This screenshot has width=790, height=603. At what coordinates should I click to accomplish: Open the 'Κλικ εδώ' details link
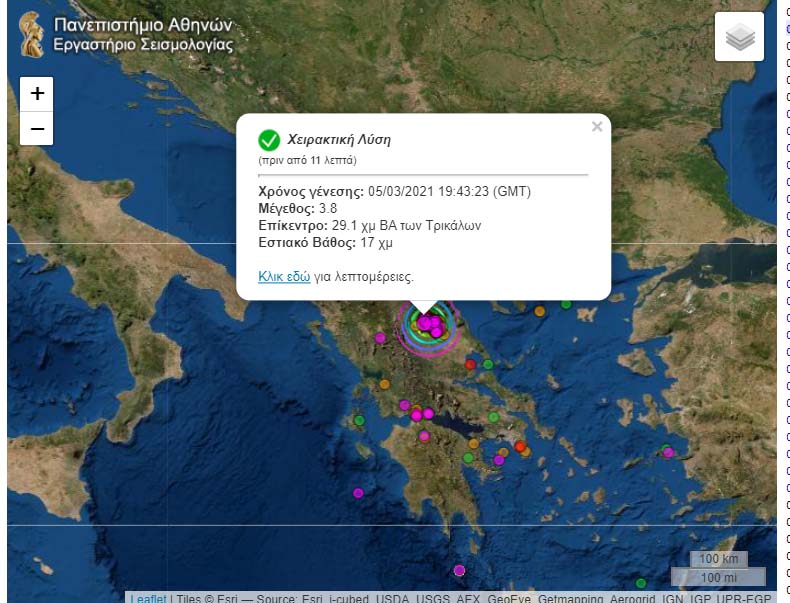[284, 277]
